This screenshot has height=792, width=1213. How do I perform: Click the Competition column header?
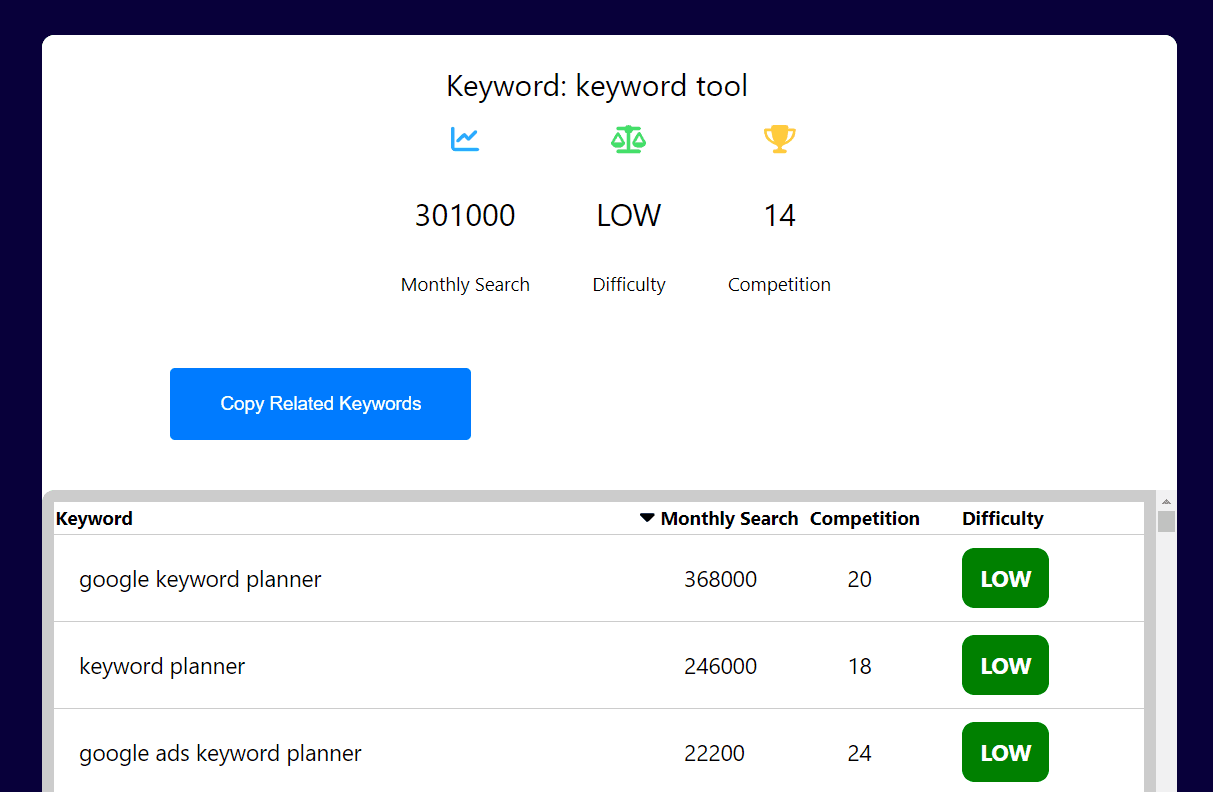point(865,518)
